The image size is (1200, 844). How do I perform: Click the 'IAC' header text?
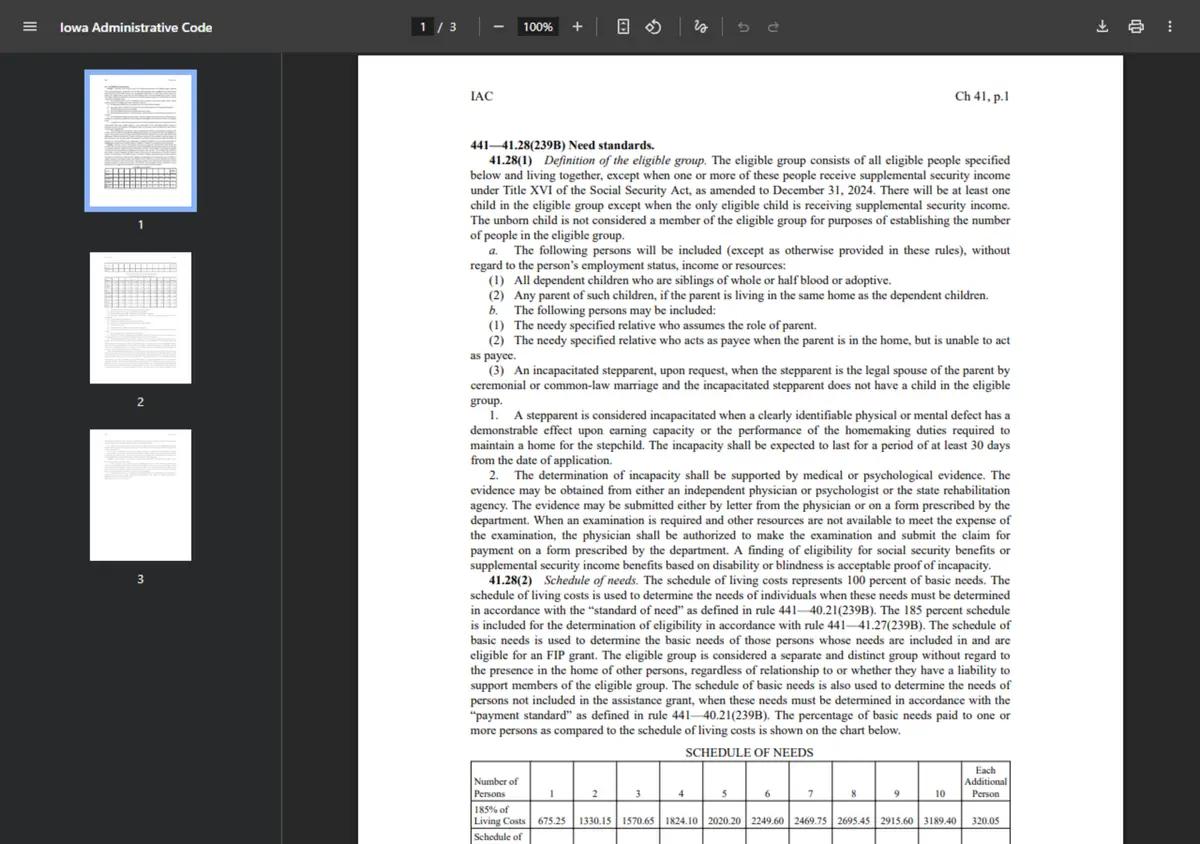[x=481, y=97]
